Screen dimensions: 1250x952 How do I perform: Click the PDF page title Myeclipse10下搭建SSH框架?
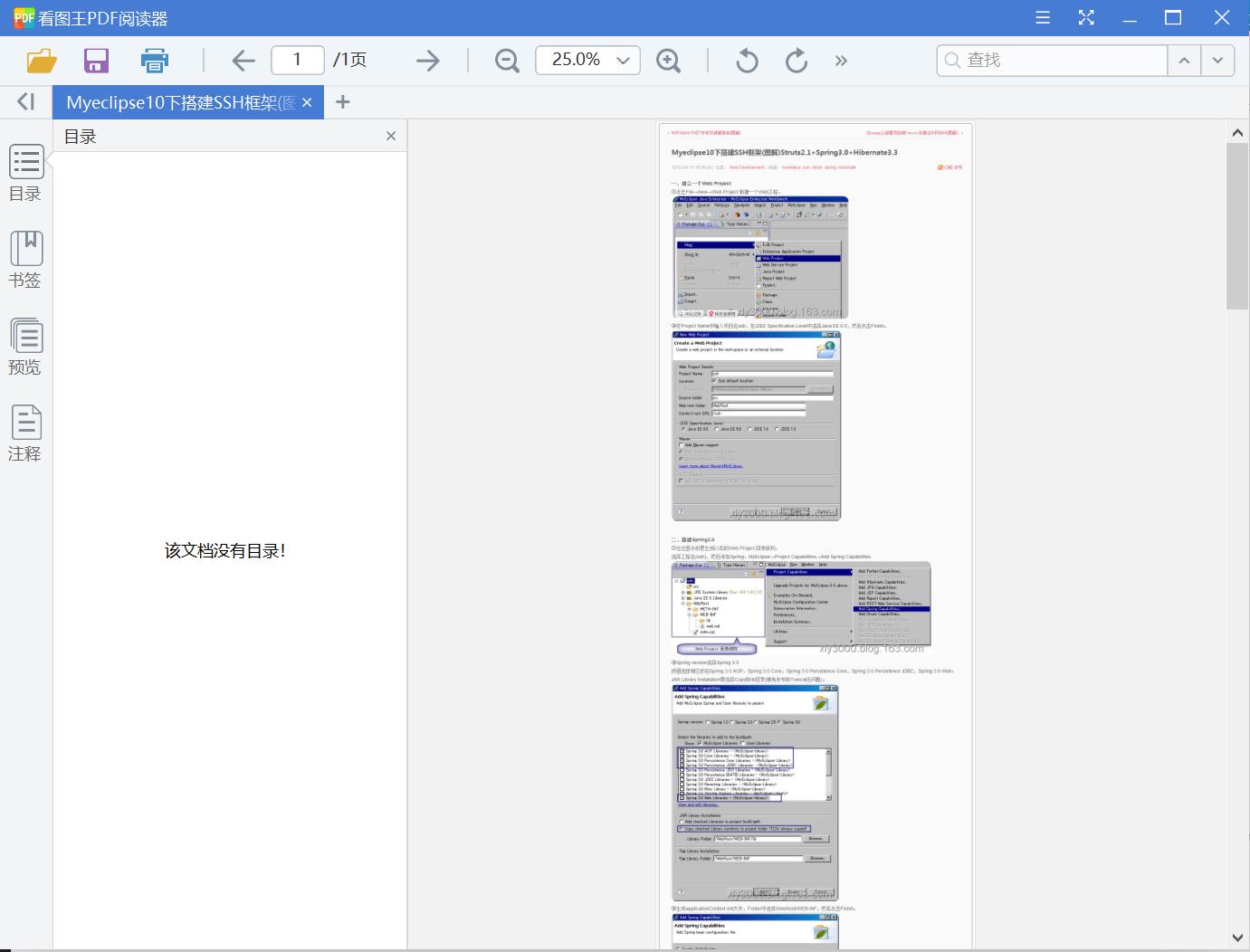click(x=784, y=152)
